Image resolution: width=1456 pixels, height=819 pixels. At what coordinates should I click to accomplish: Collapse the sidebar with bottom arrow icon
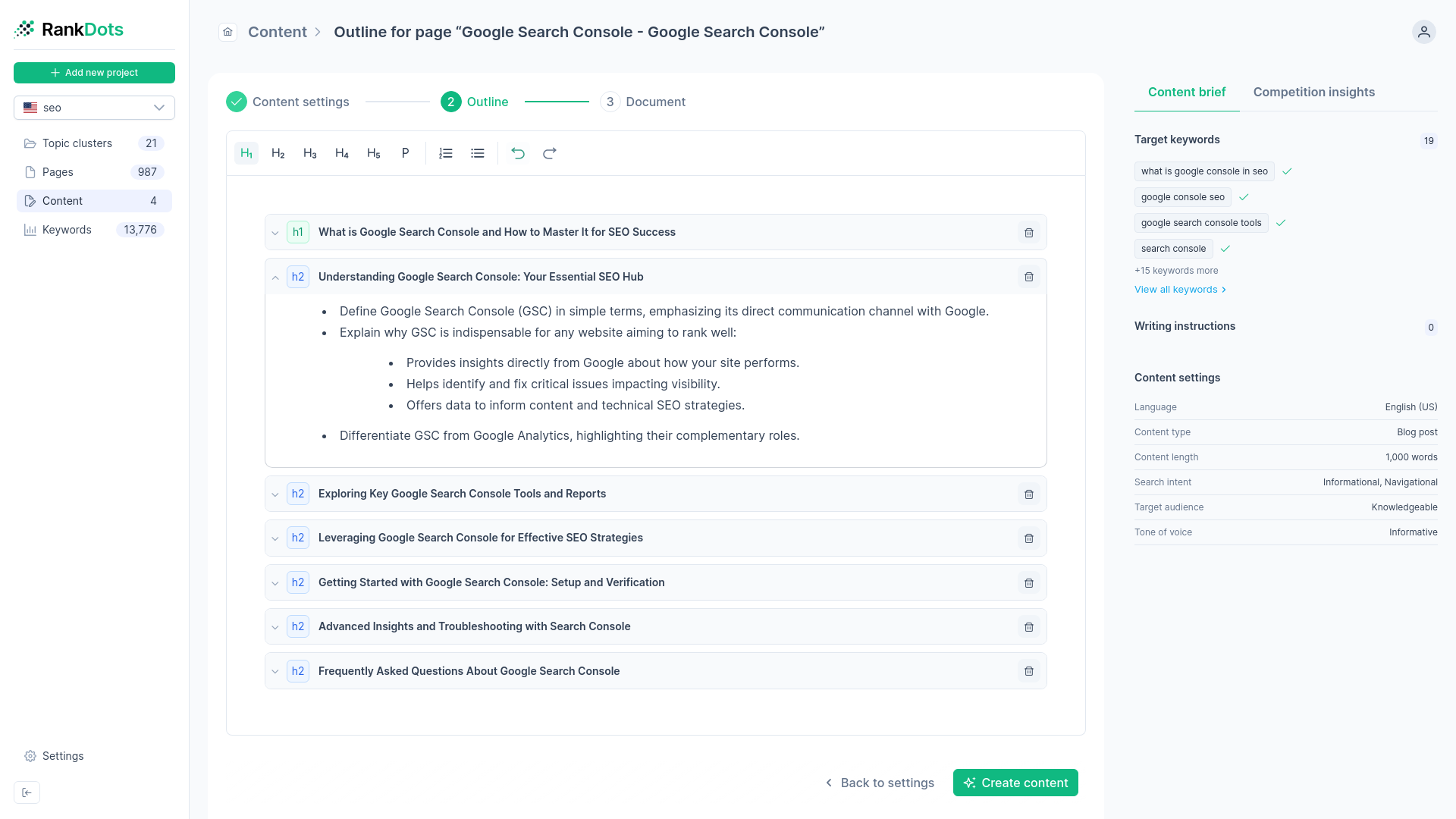point(27,792)
